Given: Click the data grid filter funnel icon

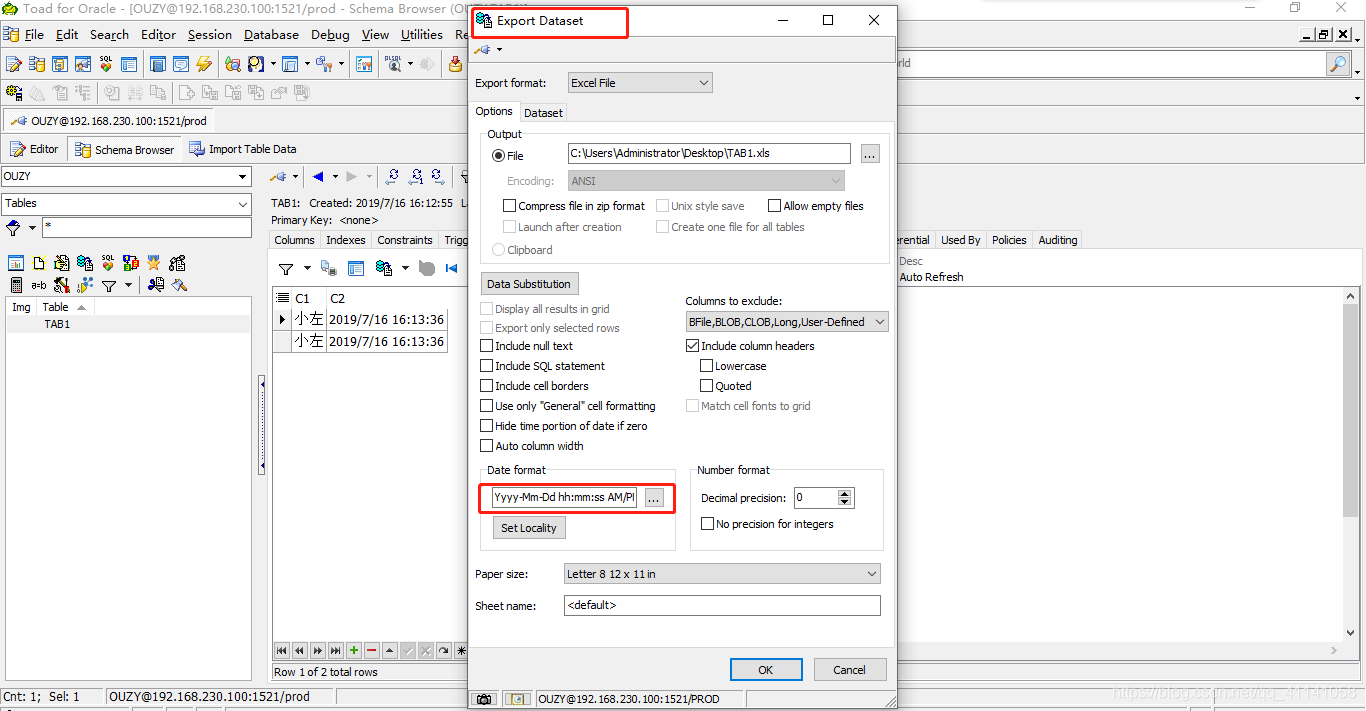Looking at the screenshot, I should tap(286, 268).
